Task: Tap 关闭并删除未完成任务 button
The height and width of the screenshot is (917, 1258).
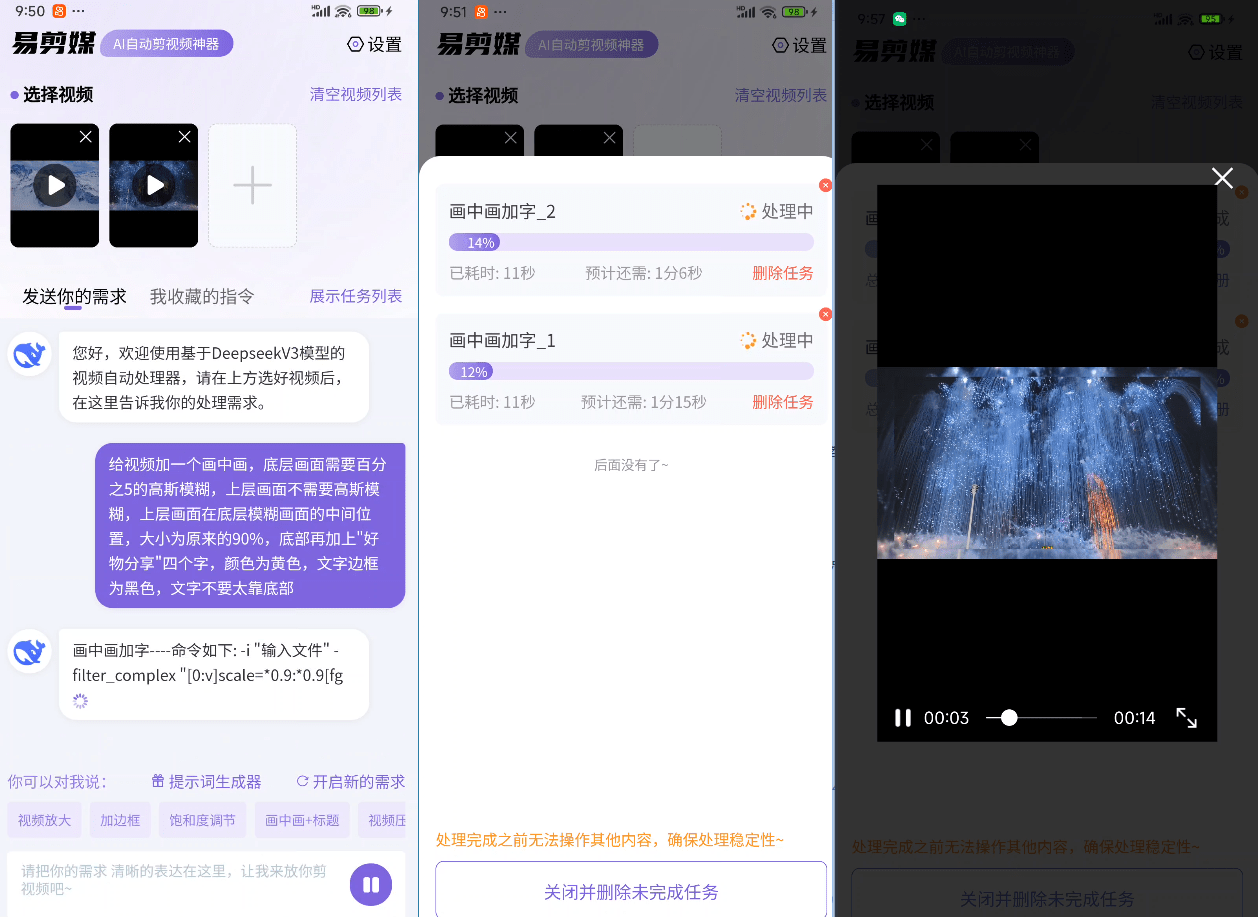Action: click(631, 894)
